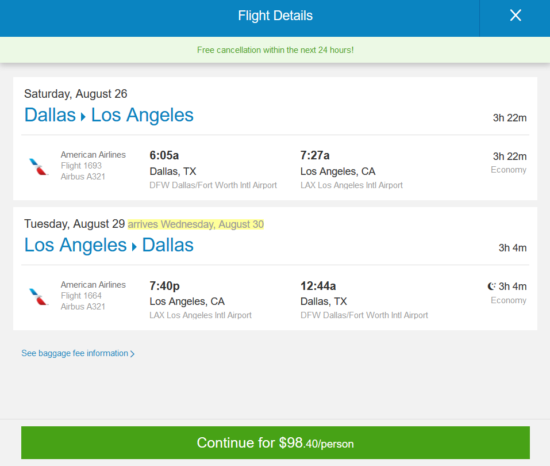Click chevron next to baggage fee information
The width and height of the screenshot is (550, 466).
pos(132,354)
